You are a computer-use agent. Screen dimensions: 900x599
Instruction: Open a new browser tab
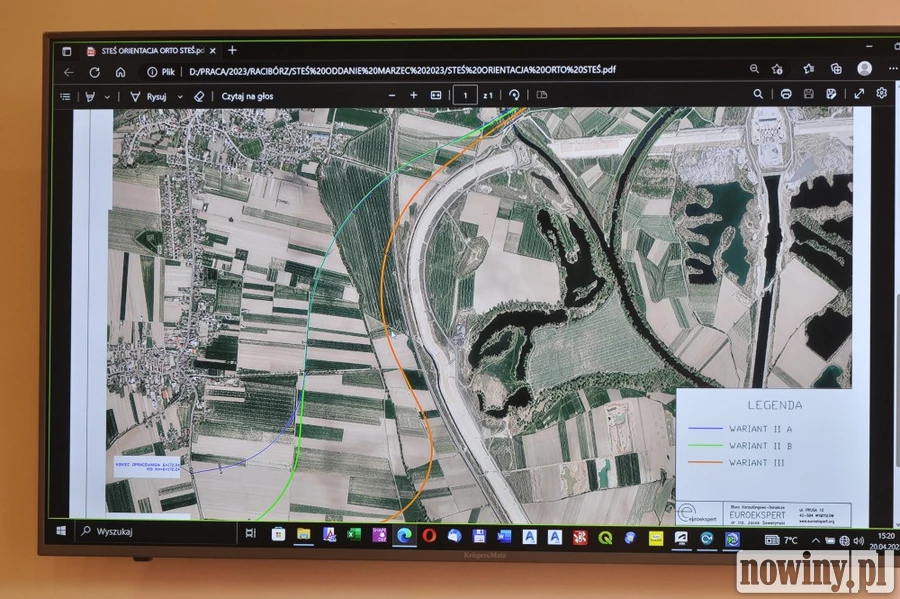pyautogui.click(x=232, y=50)
